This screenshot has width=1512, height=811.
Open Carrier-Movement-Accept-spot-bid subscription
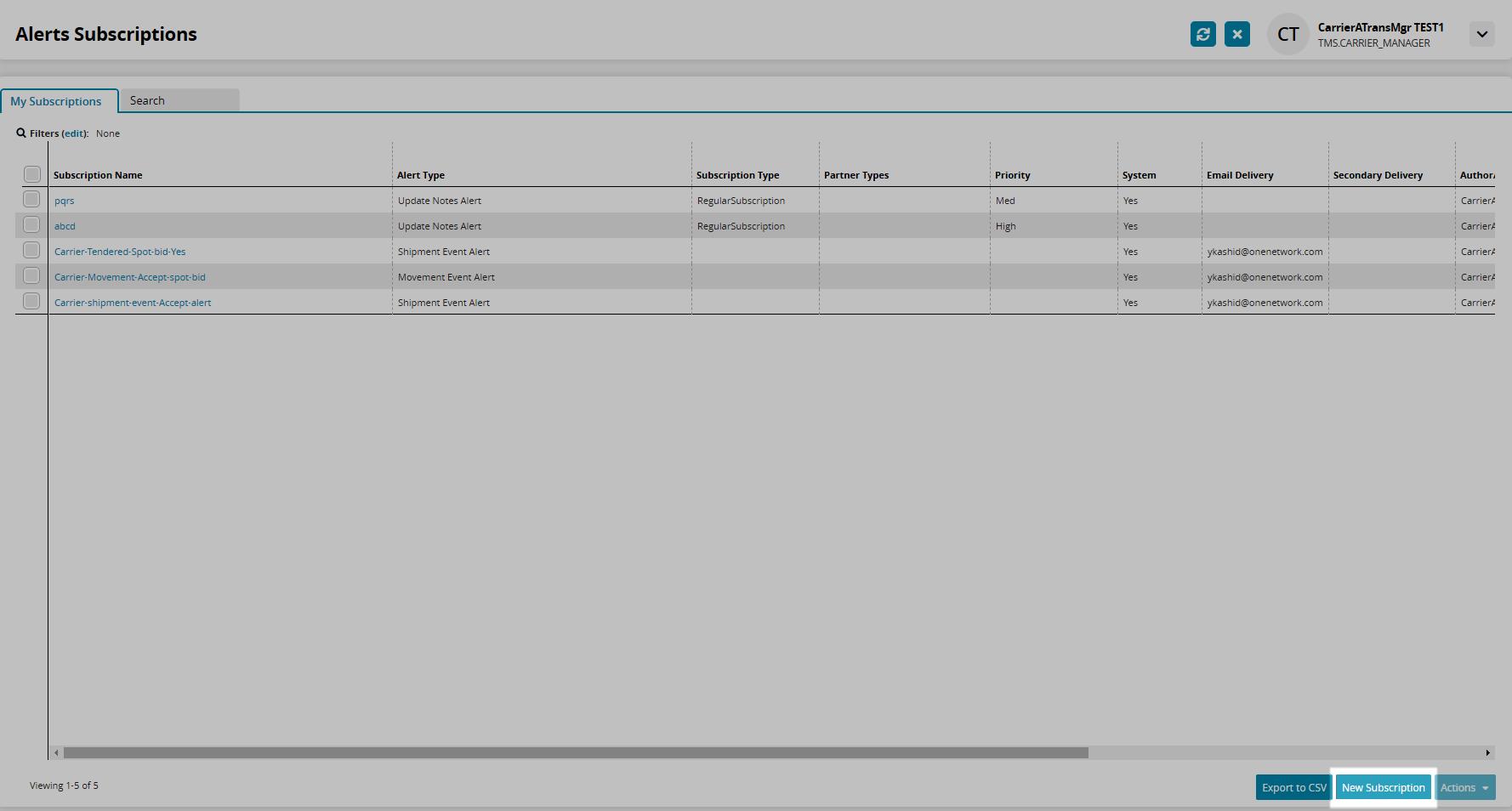tap(130, 277)
